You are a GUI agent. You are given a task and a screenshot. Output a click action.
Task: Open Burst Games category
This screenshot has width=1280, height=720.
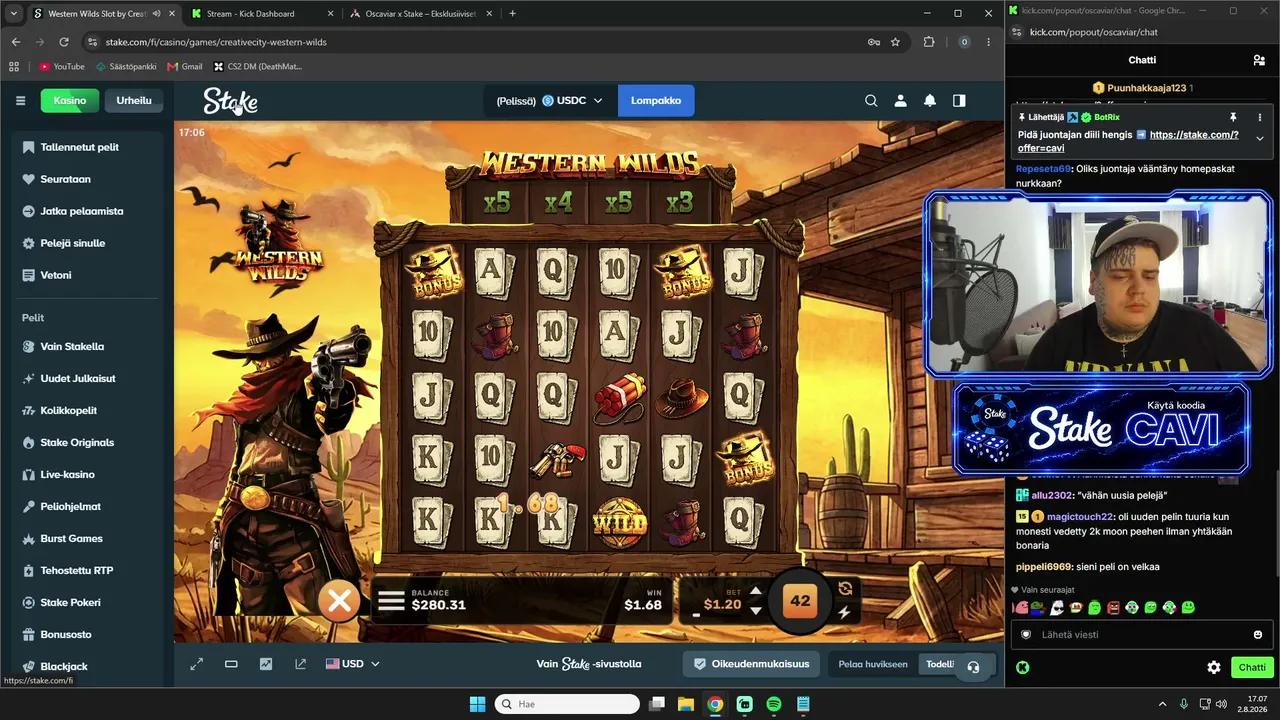(x=88, y=538)
